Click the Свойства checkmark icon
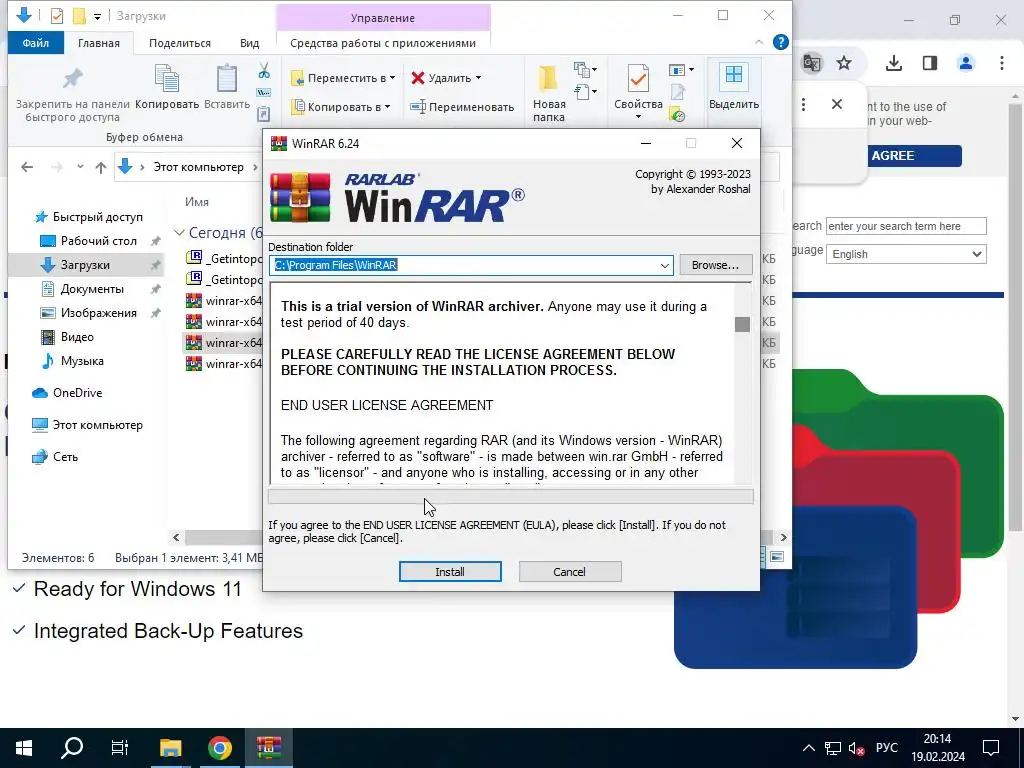 tap(638, 79)
